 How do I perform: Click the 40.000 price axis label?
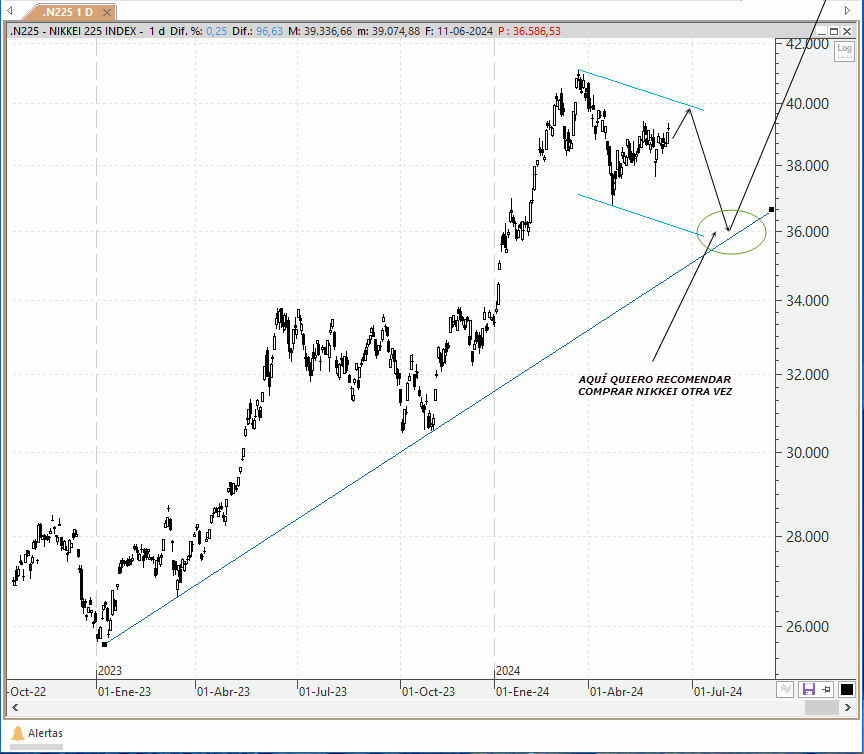click(x=807, y=104)
